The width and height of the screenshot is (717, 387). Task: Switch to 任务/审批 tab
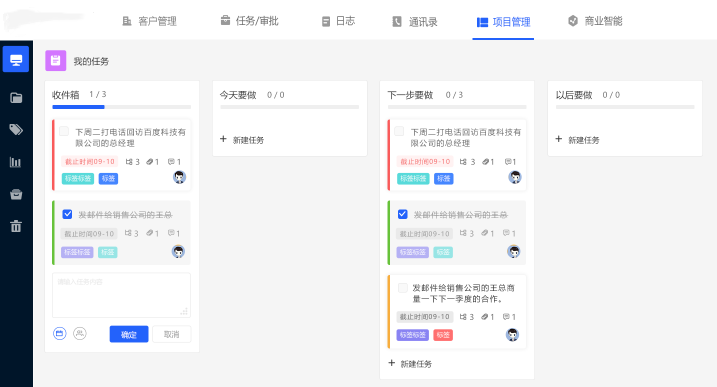point(249,21)
